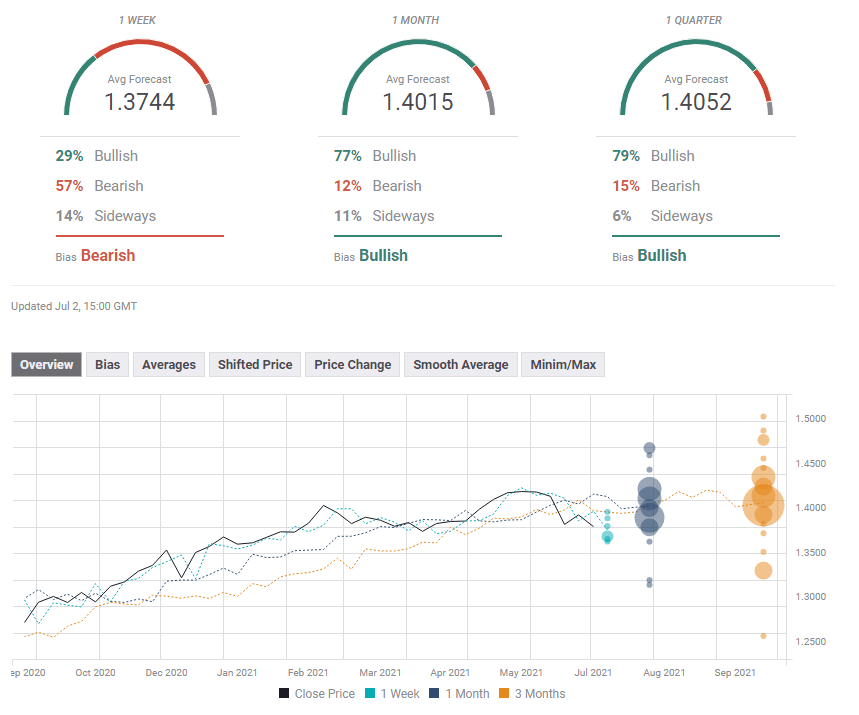Switch to the Overview tab
Image resolution: width=859 pixels, height=715 pixels.
click(47, 365)
